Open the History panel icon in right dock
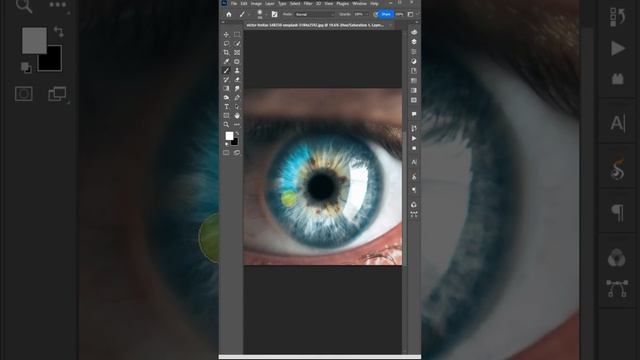Screen dimensions: 640x360 [x=414, y=129]
